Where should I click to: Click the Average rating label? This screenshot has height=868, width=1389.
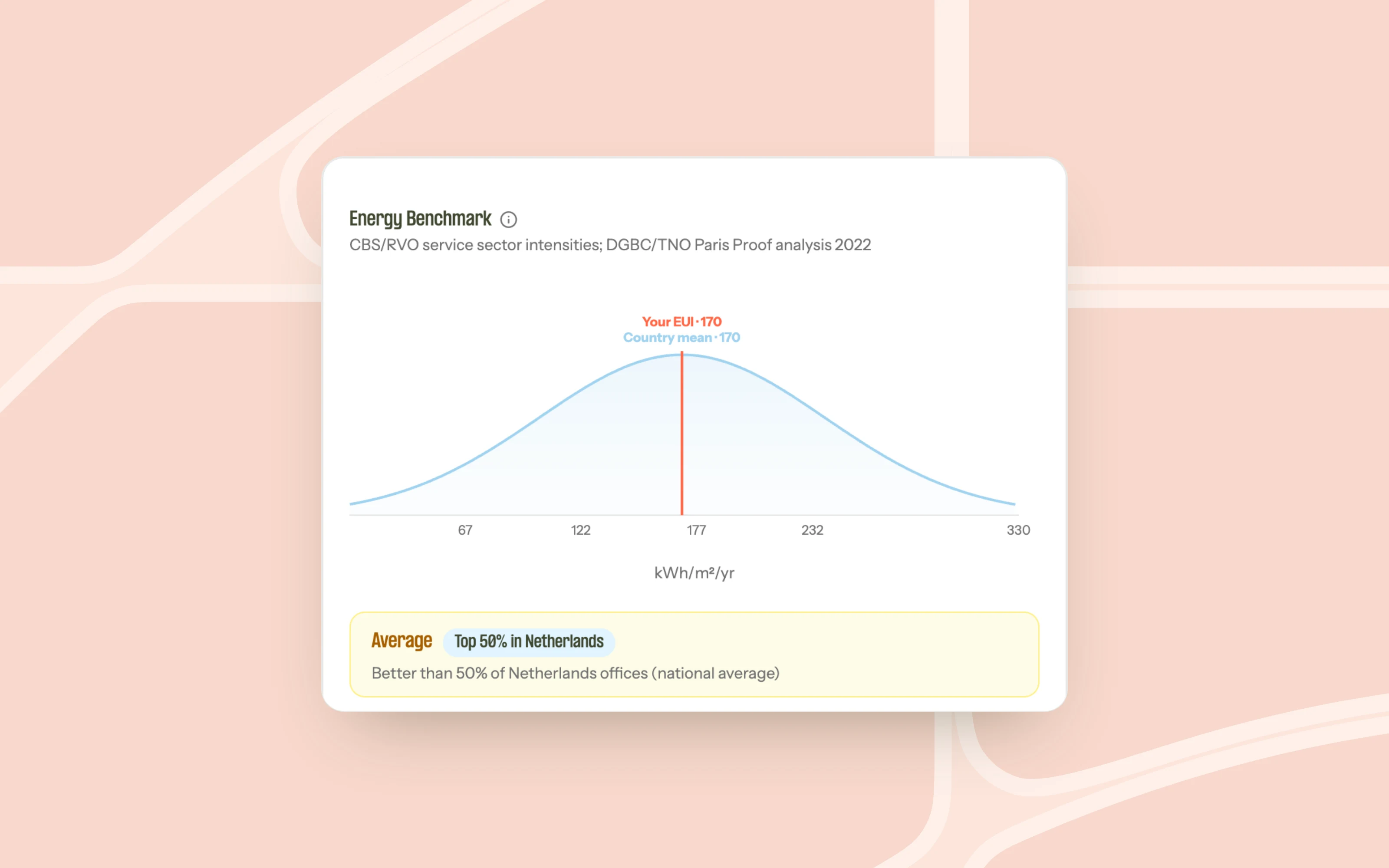(401, 641)
